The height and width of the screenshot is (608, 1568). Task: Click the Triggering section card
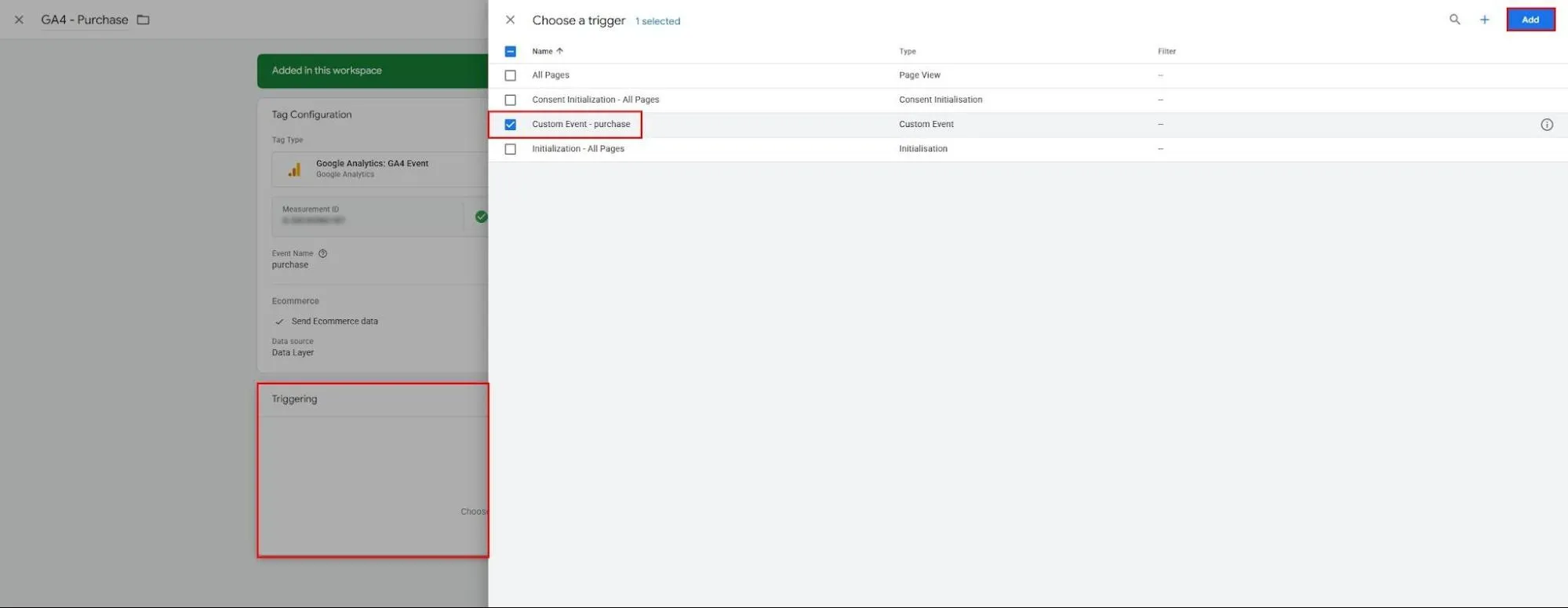pos(373,471)
